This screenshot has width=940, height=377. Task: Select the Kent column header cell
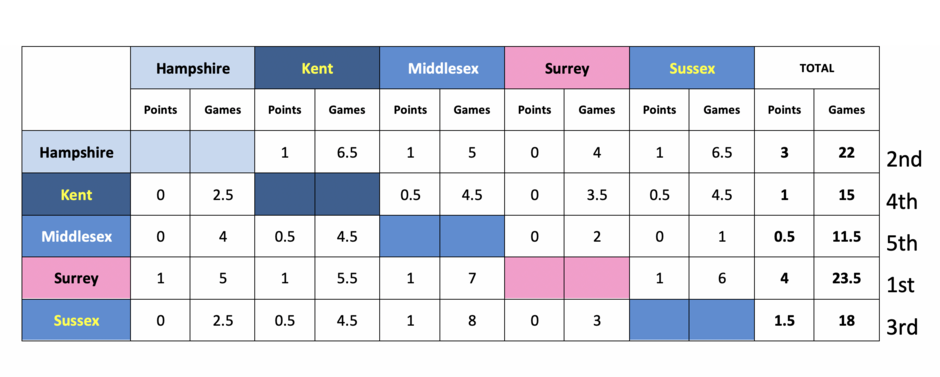coord(317,68)
